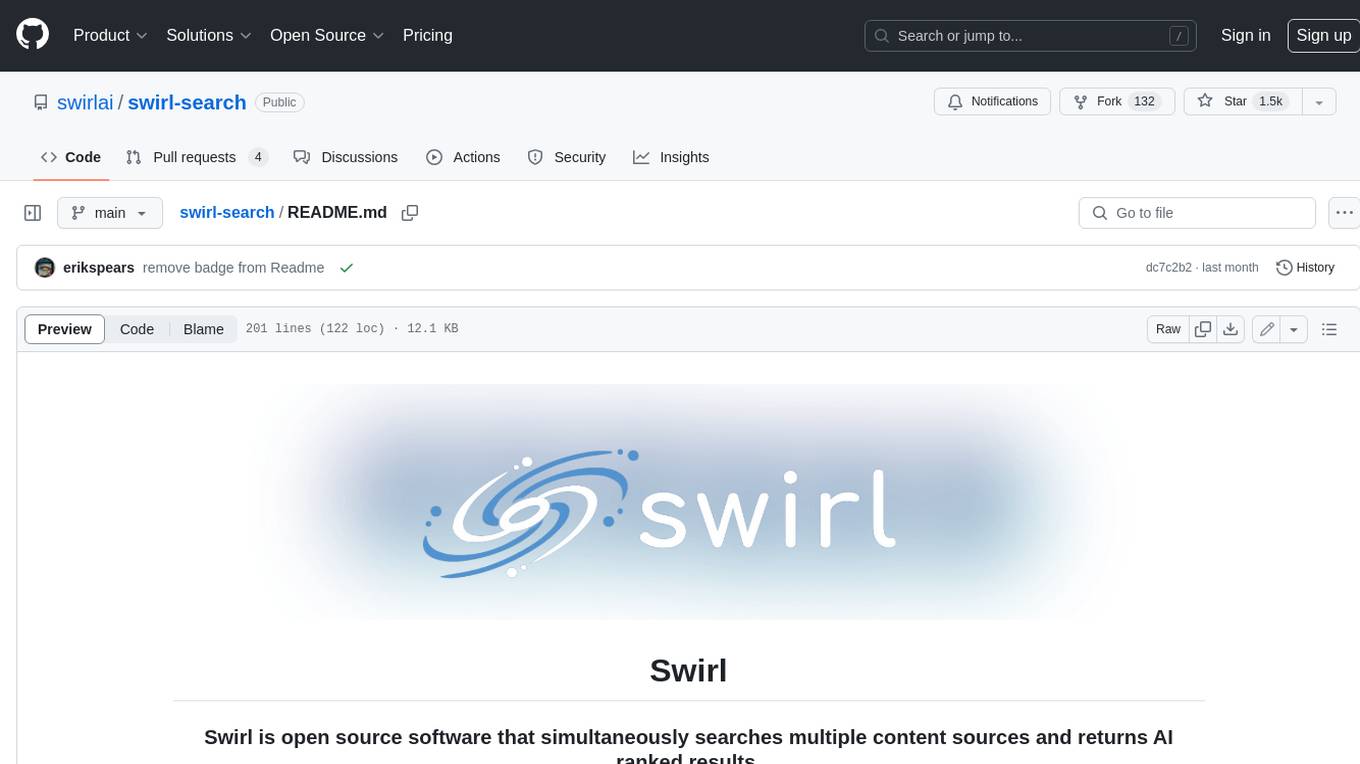Click the fork count 132
1360x764 pixels.
point(1144,102)
